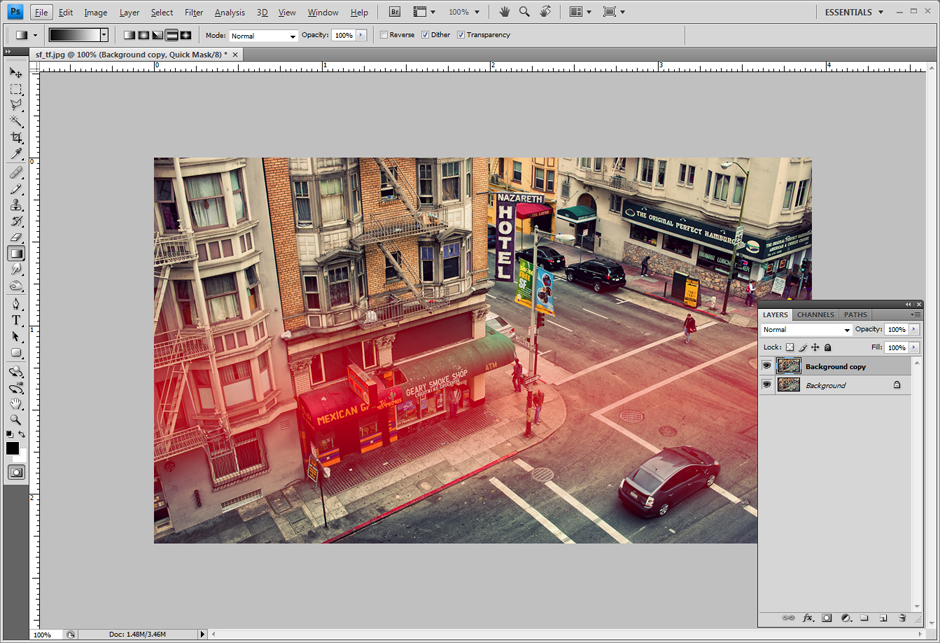The height and width of the screenshot is (643, 940).
Task: Select Background copy layer thumbnail
Action: click(x=788, y=366)
